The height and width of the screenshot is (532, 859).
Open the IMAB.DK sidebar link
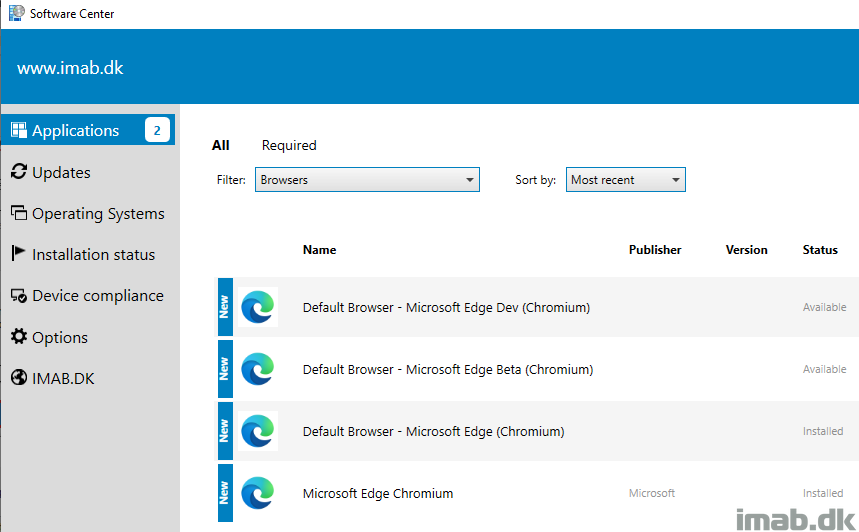click(63, 378)
